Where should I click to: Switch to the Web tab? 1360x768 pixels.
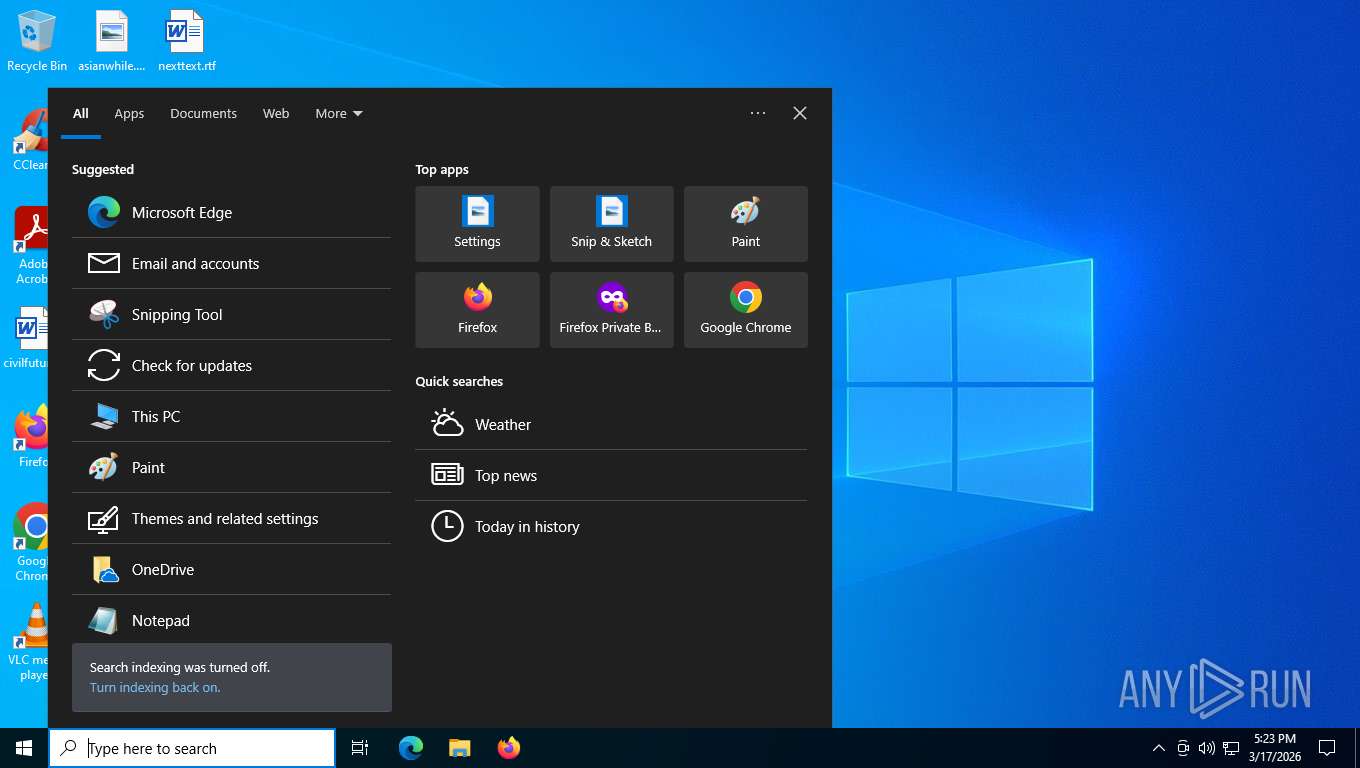pos(276,113)
